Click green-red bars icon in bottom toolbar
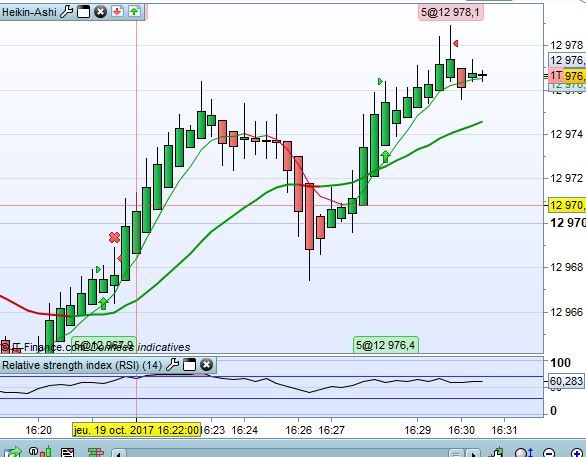The image size is (586, 457). [x=96, y=453]
